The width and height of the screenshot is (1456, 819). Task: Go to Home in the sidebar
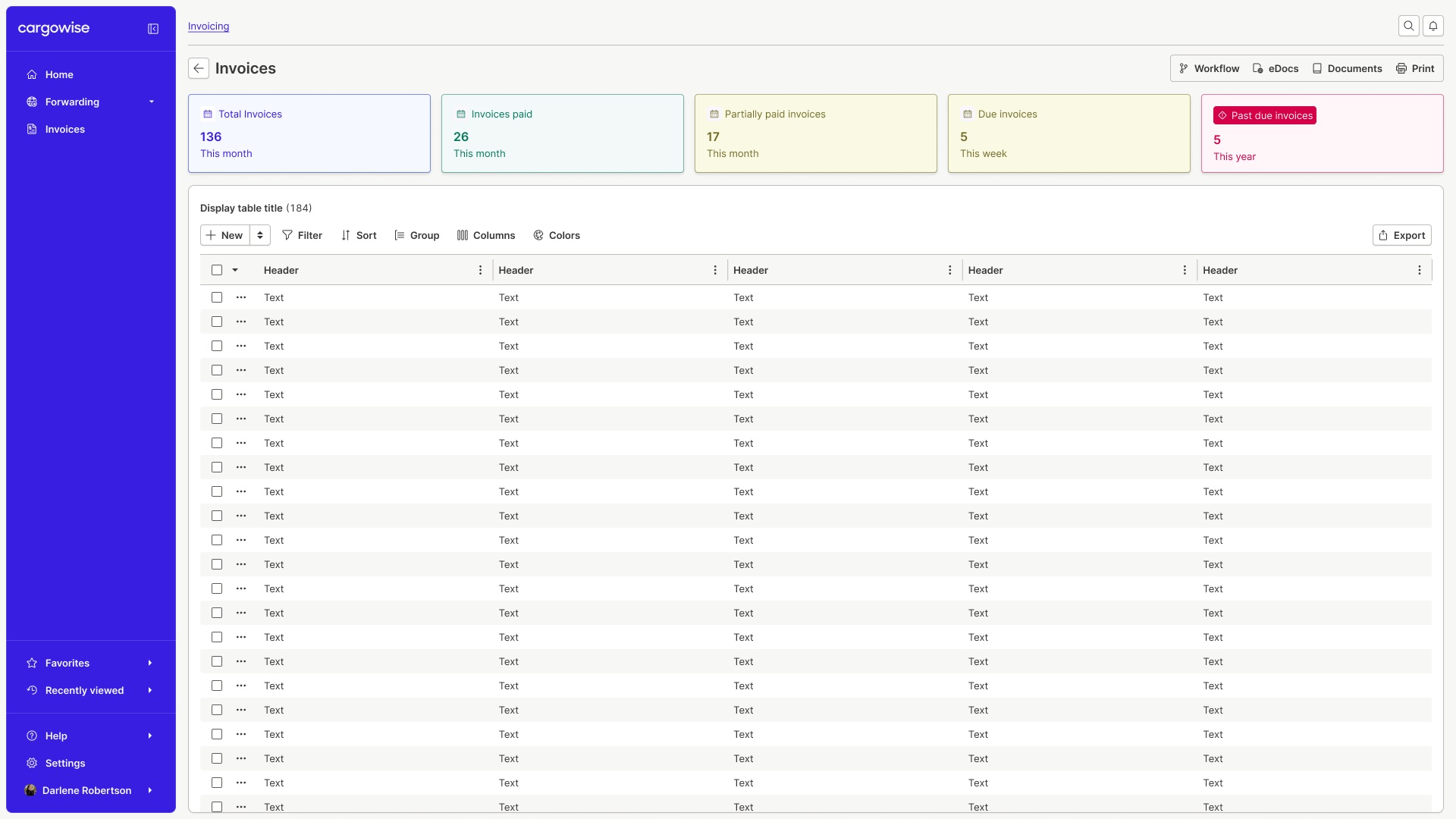(x=91, y=74)
